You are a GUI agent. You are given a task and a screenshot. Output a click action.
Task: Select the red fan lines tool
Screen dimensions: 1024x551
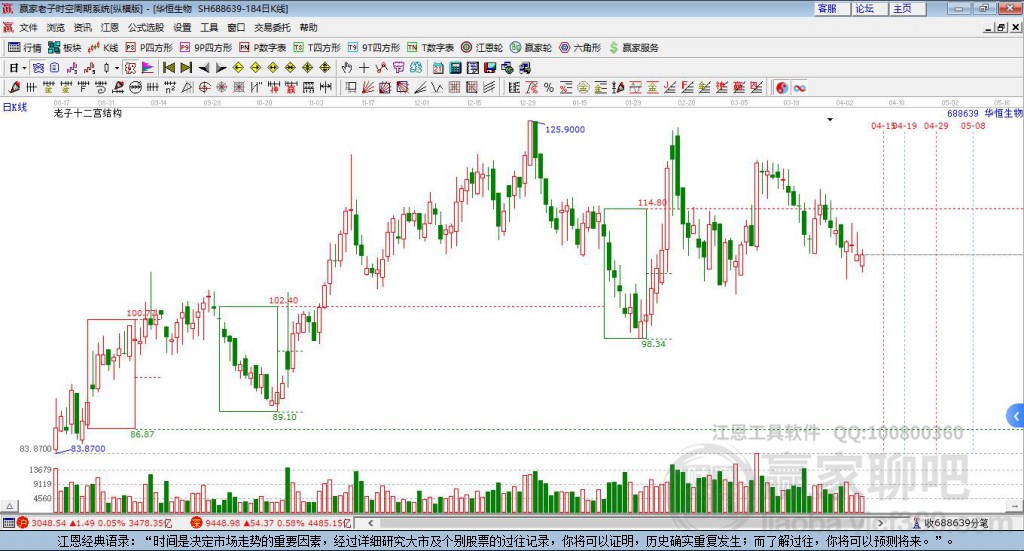[x=367, y=87]
